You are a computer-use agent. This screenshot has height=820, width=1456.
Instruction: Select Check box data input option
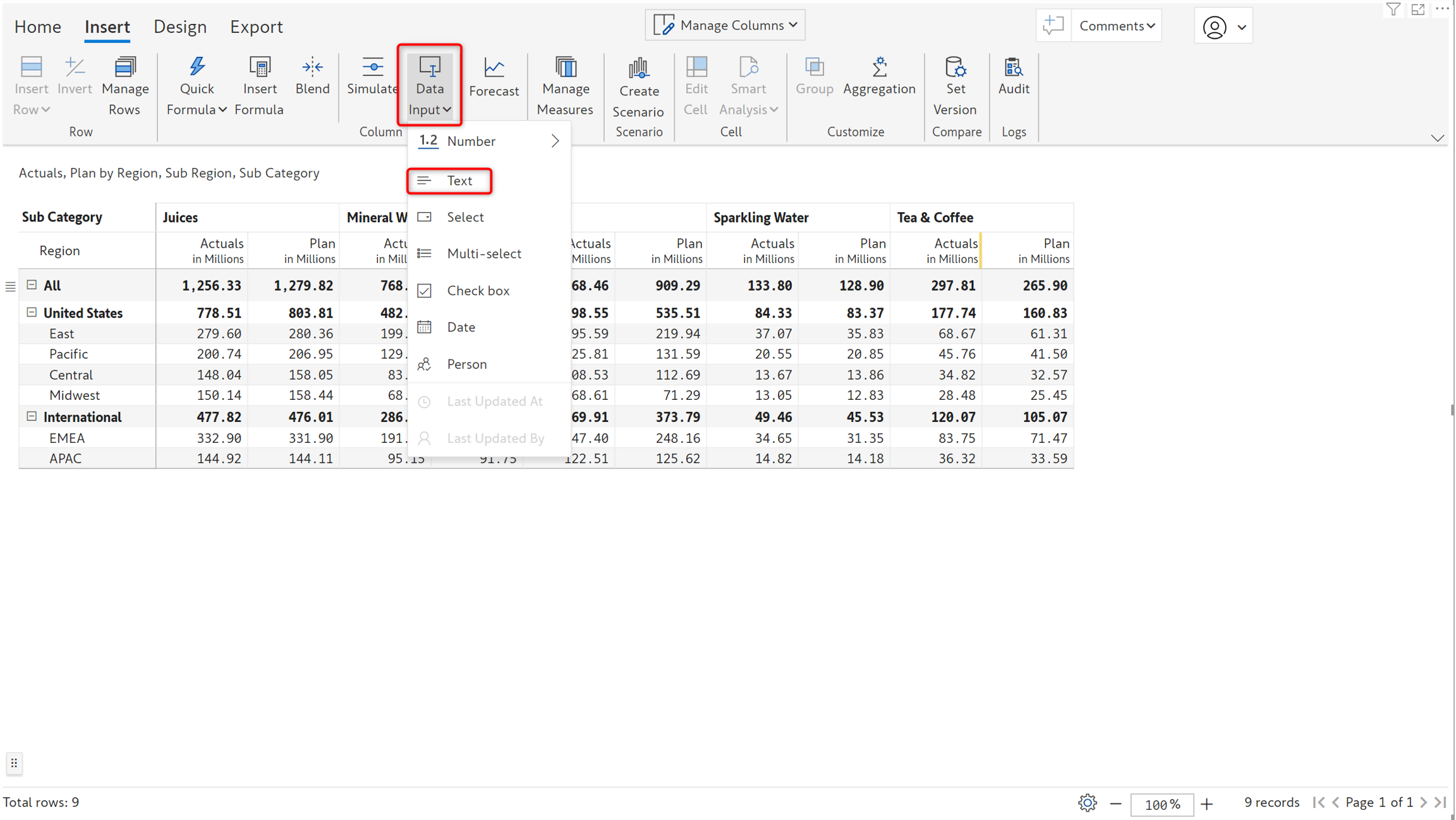478,291
